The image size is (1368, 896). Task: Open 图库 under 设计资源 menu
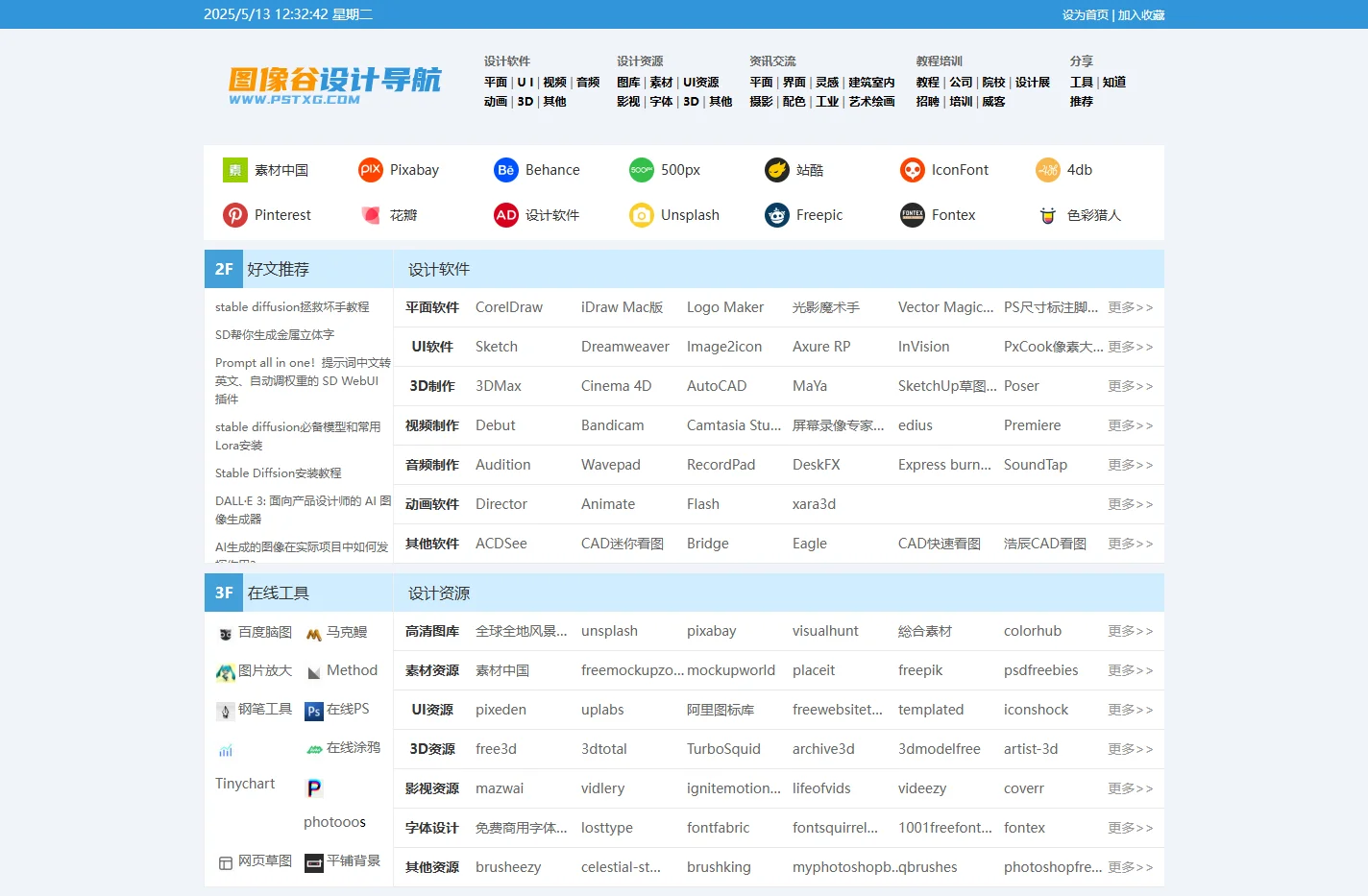(x=628, y=83)
